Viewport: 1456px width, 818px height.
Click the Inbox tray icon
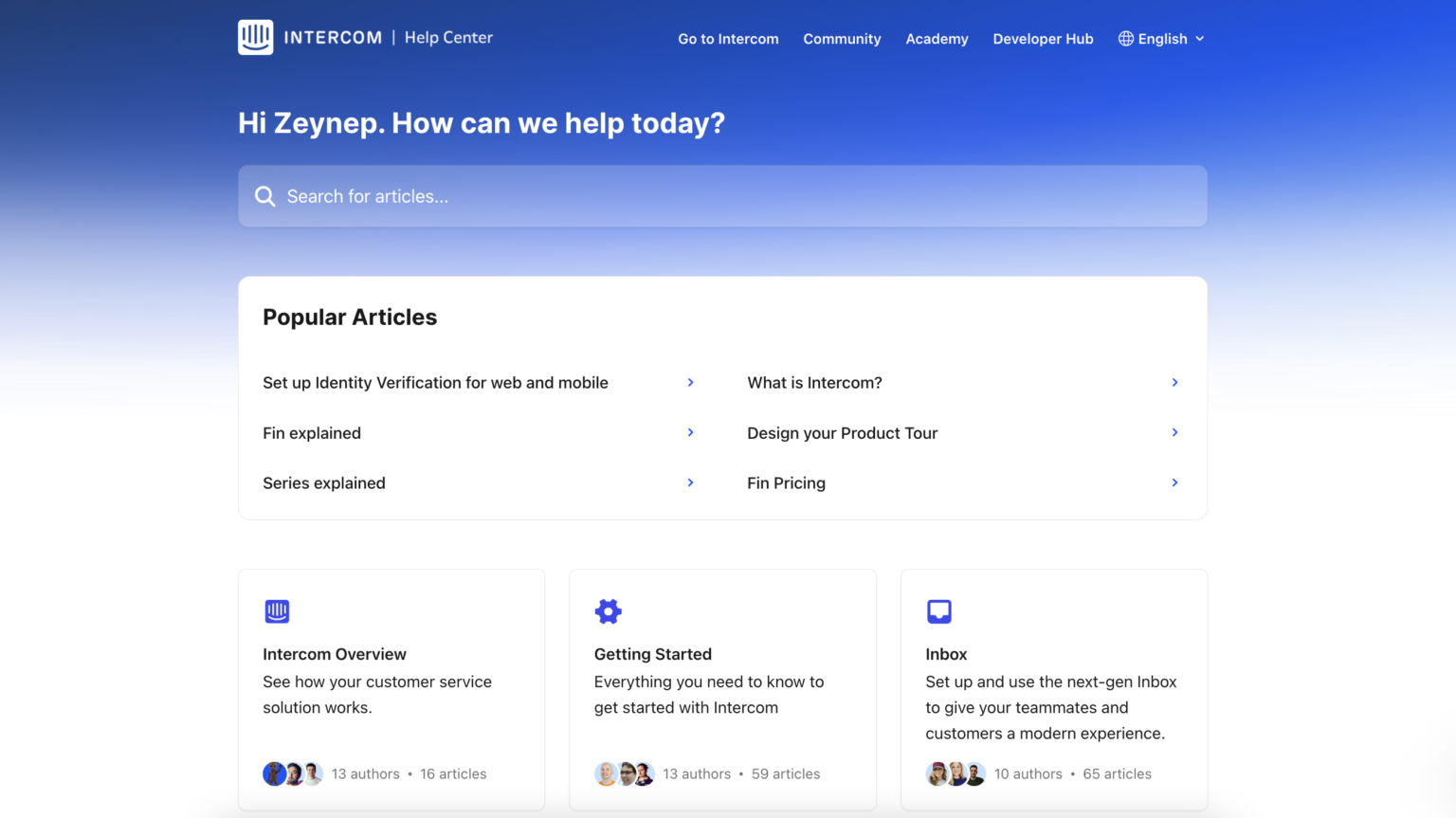click(938, 611)
